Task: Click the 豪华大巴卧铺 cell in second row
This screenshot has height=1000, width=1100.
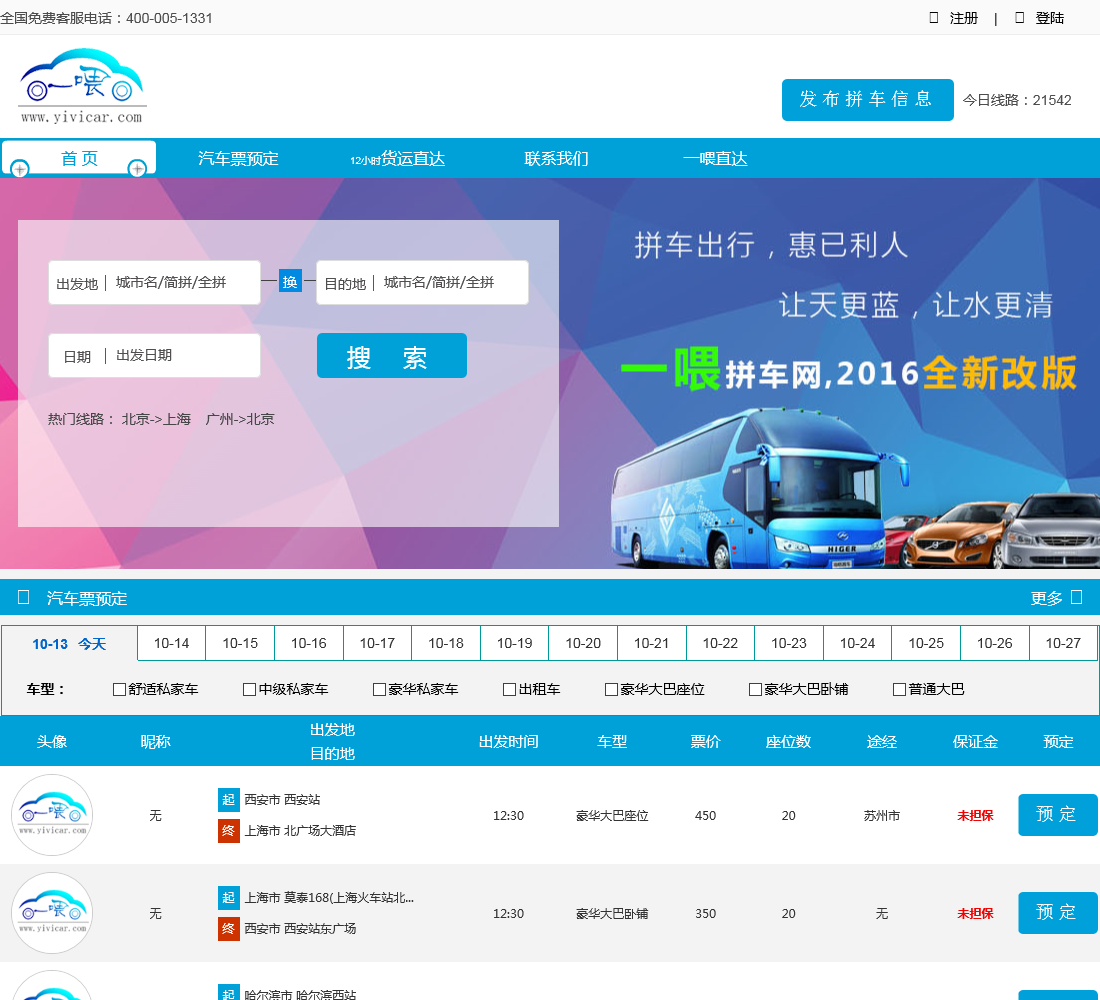Action: [x=612, y=914]
